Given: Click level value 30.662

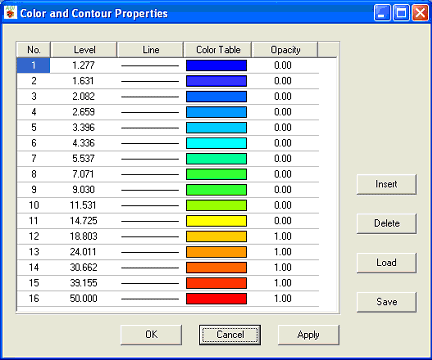Looking at the screenshot, I should pyautogui.click(x=83, y=268).
